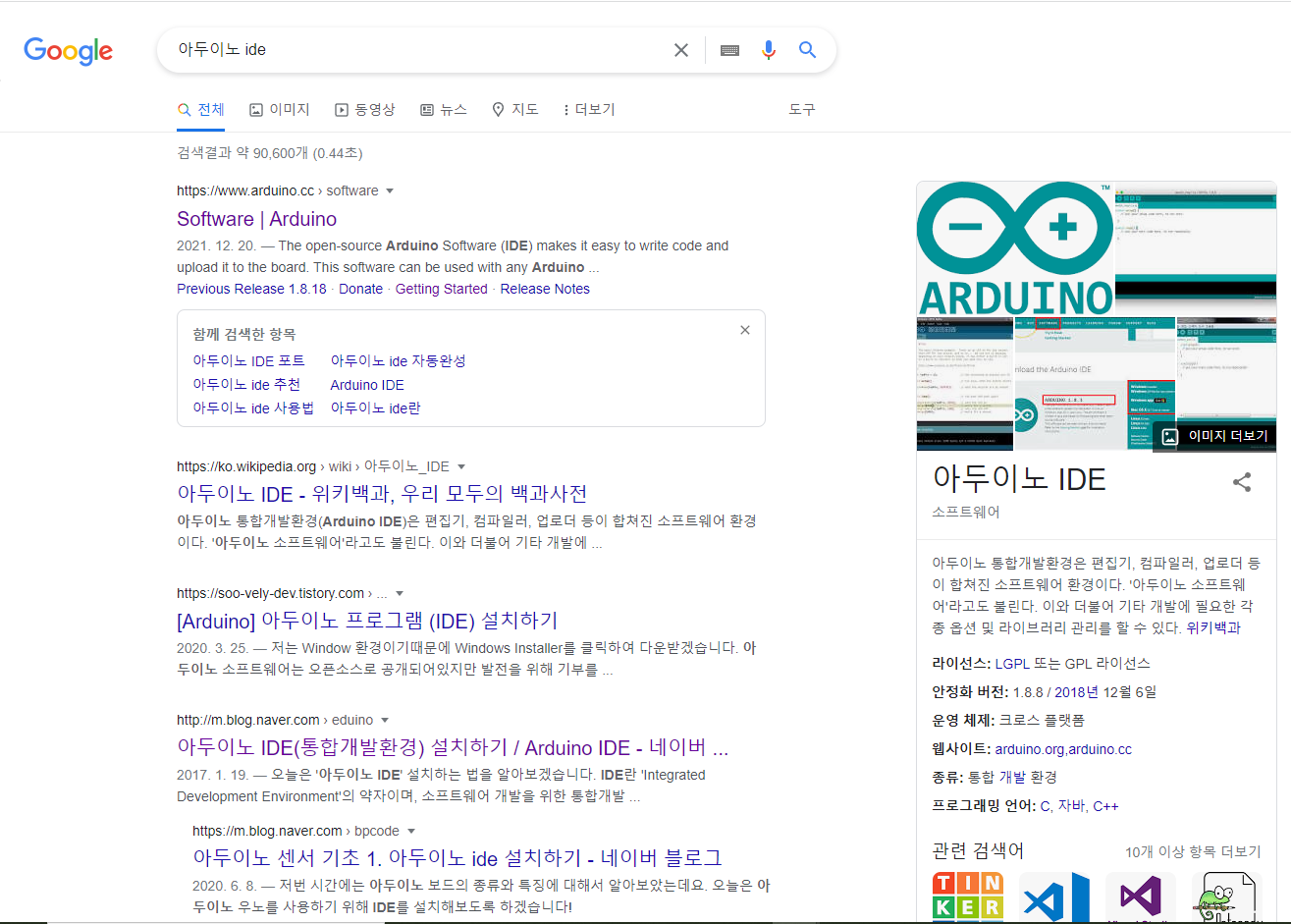
Task: Open the Notepad++ related search icon
Action: (1226, 897)
